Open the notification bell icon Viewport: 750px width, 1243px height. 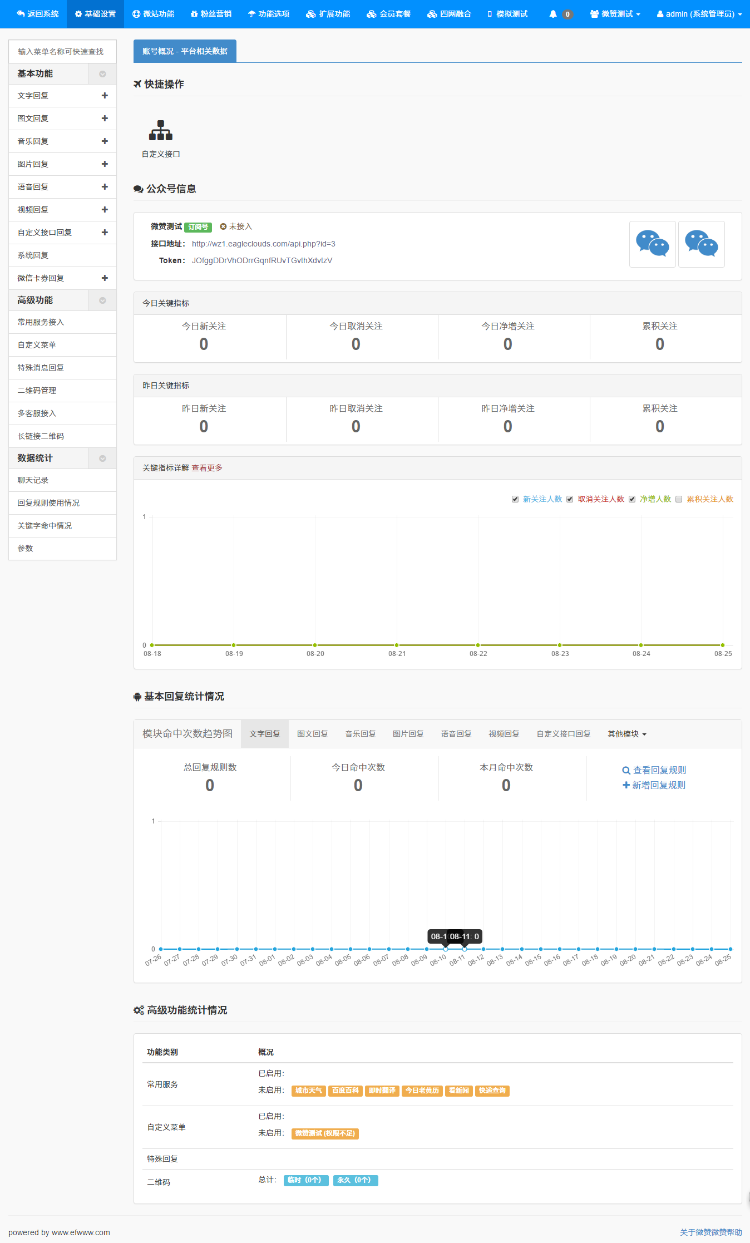coord(554,14)
